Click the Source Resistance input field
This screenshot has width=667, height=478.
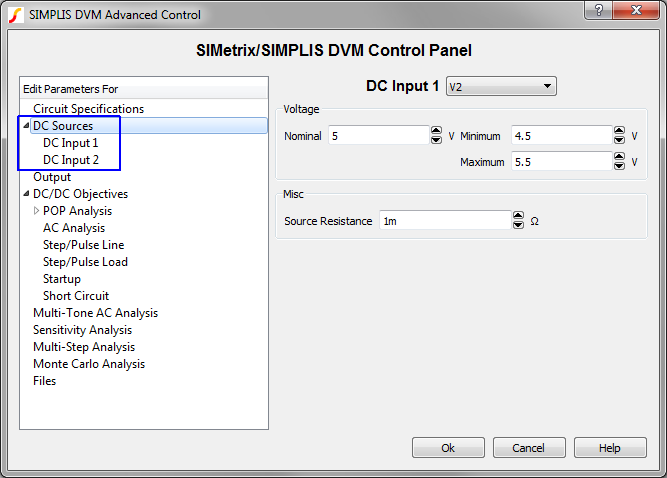pyautogui.click(x=445, y=221)
